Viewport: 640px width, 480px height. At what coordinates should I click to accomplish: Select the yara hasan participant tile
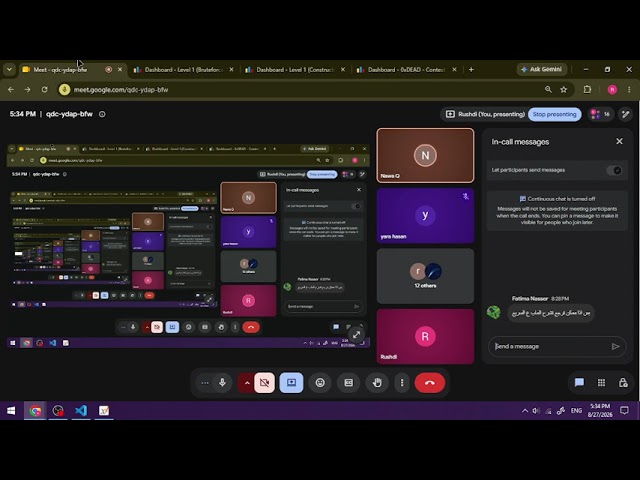425,216
